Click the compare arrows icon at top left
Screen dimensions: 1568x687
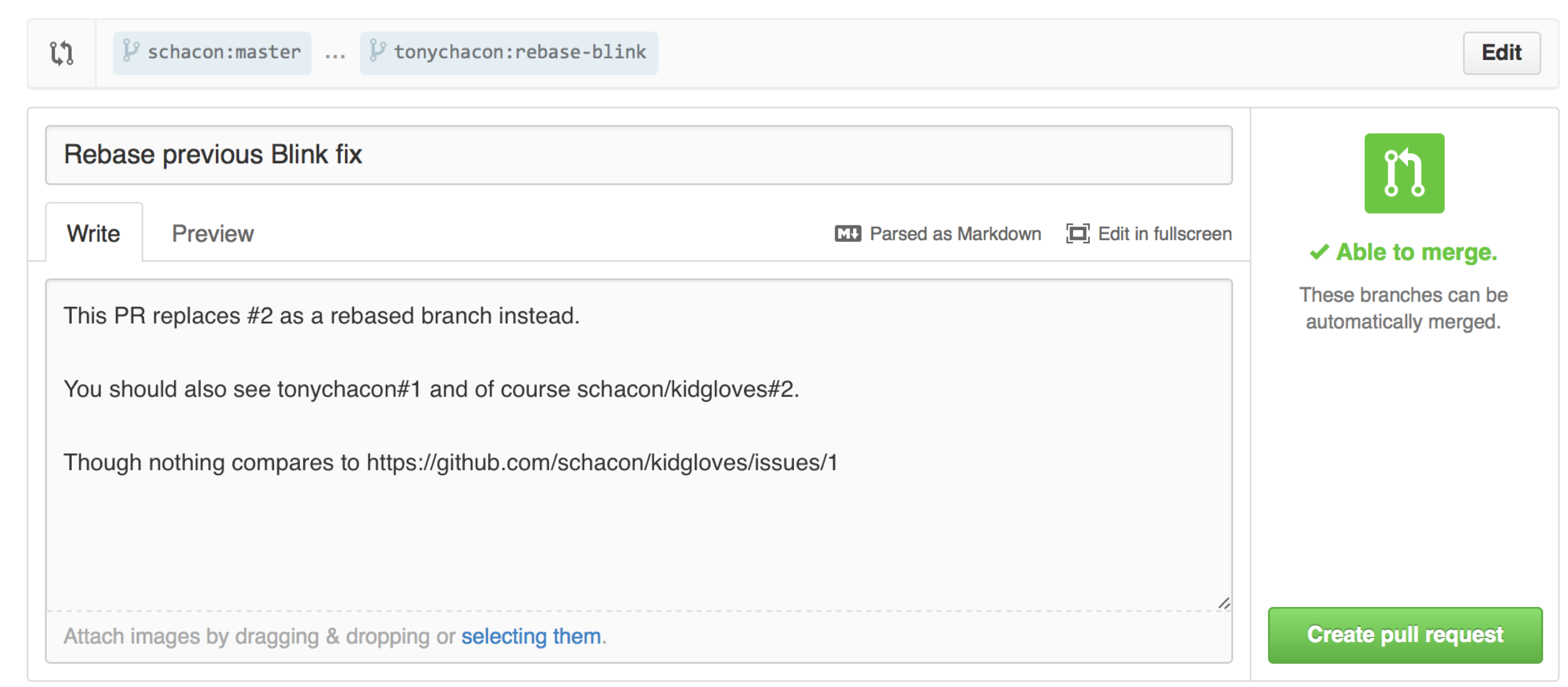61,53
